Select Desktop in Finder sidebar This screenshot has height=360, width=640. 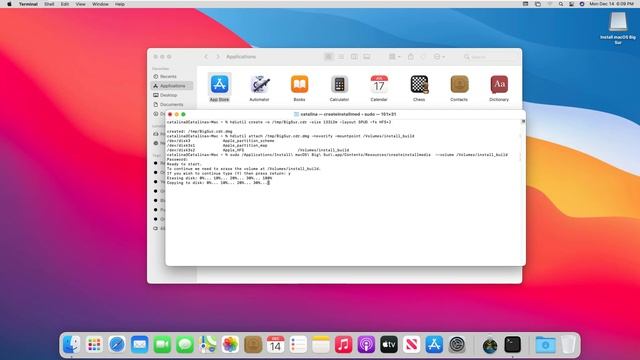click(x=171, y=95)
